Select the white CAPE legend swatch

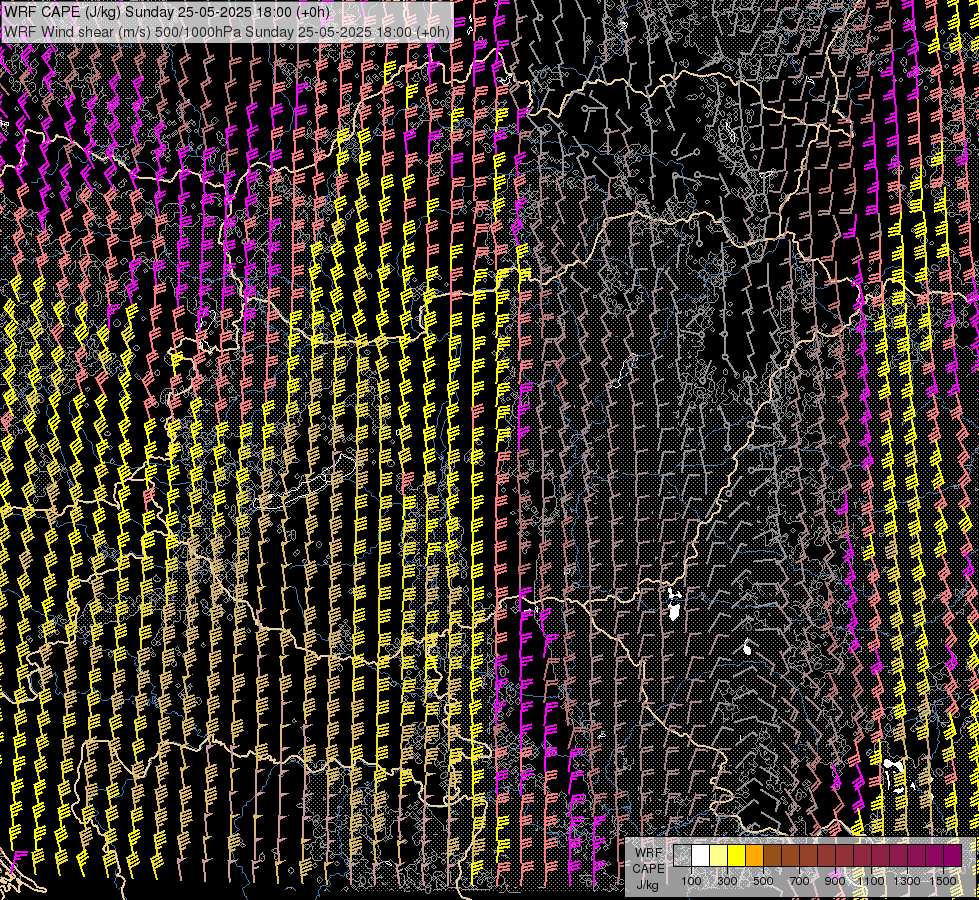pyautogui.click(x=701, y=855)
